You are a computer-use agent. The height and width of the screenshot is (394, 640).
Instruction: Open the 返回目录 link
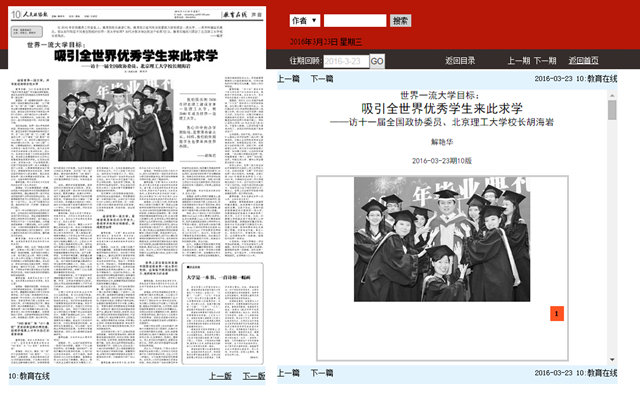[460, 61]
